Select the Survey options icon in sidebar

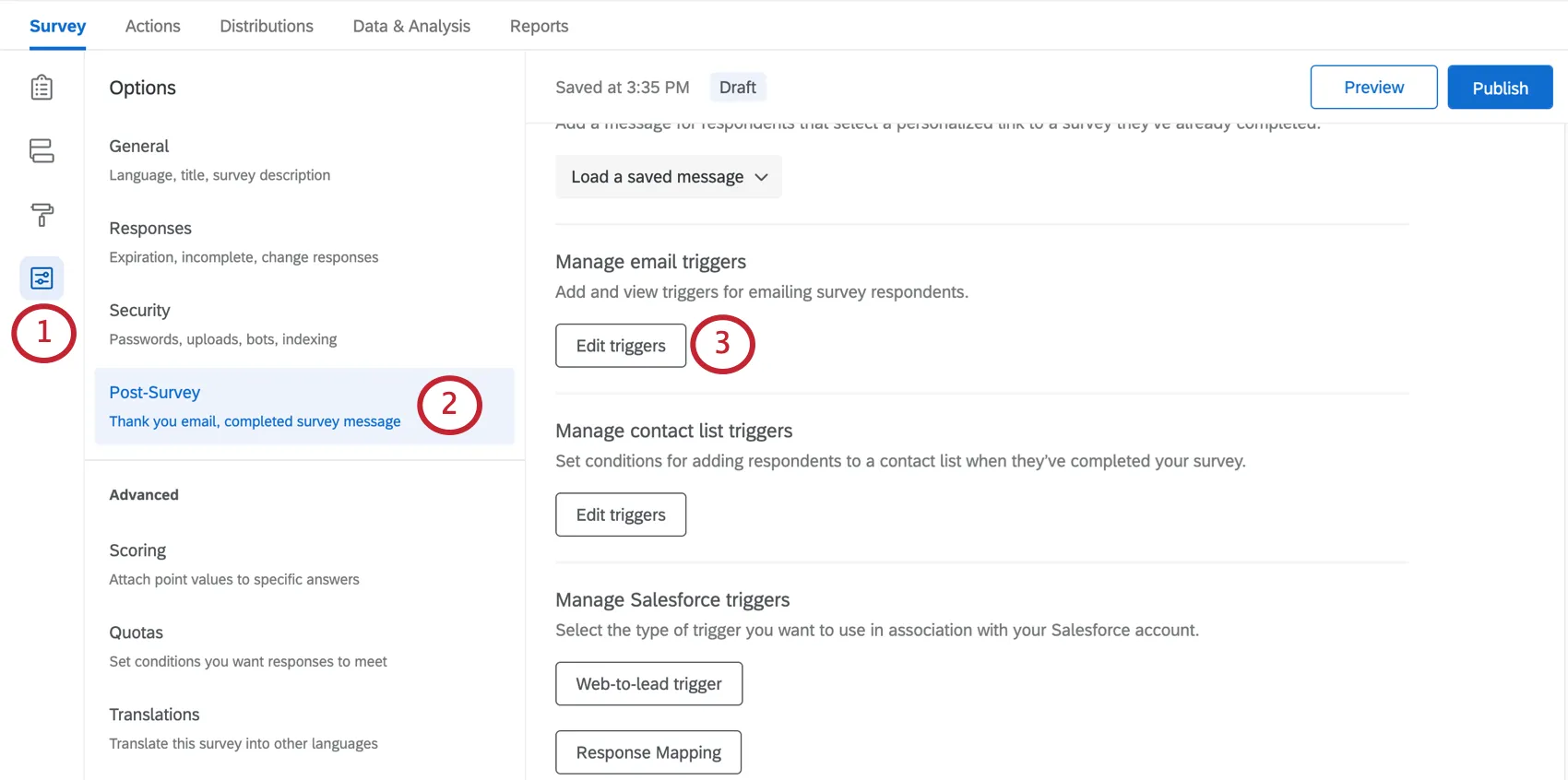pyautogui.click(x=42, y=278)
